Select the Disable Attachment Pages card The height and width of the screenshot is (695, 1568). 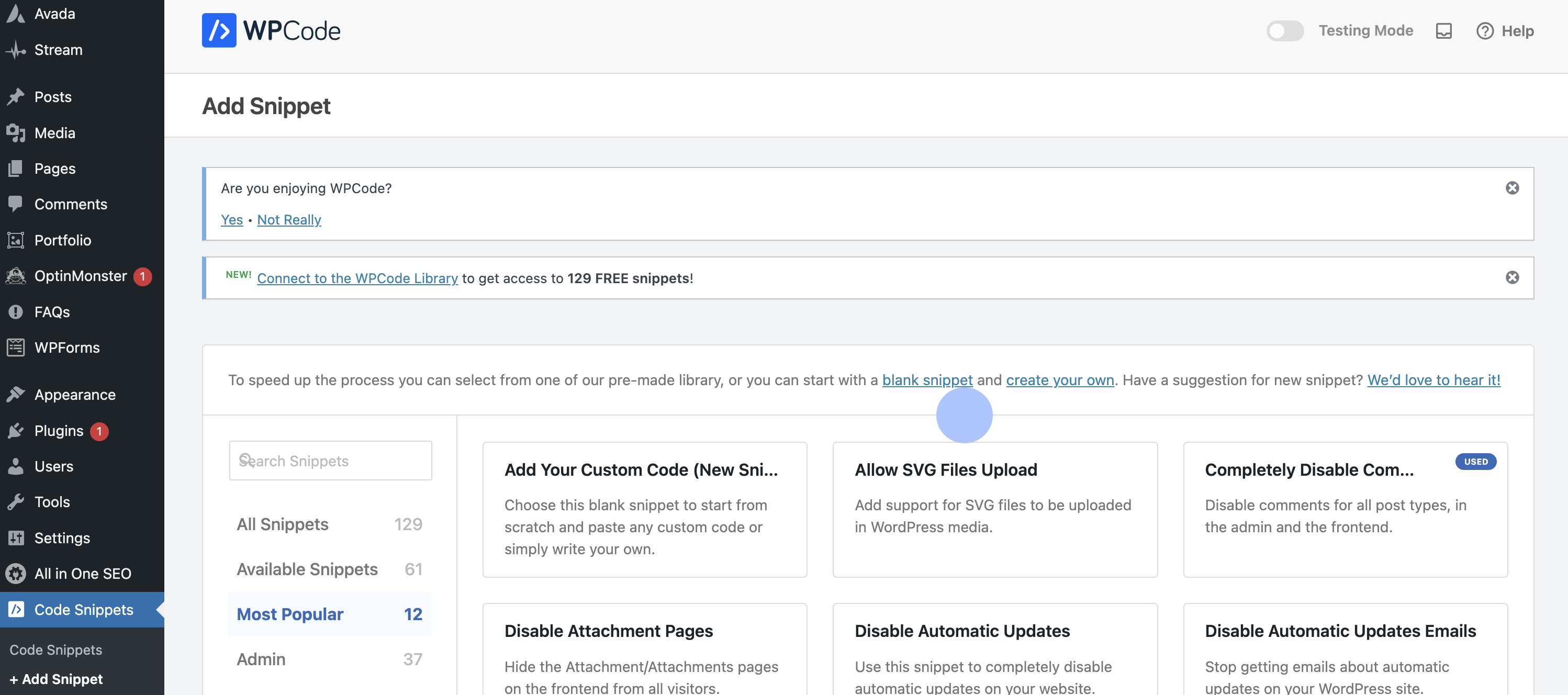click(645, 649)
